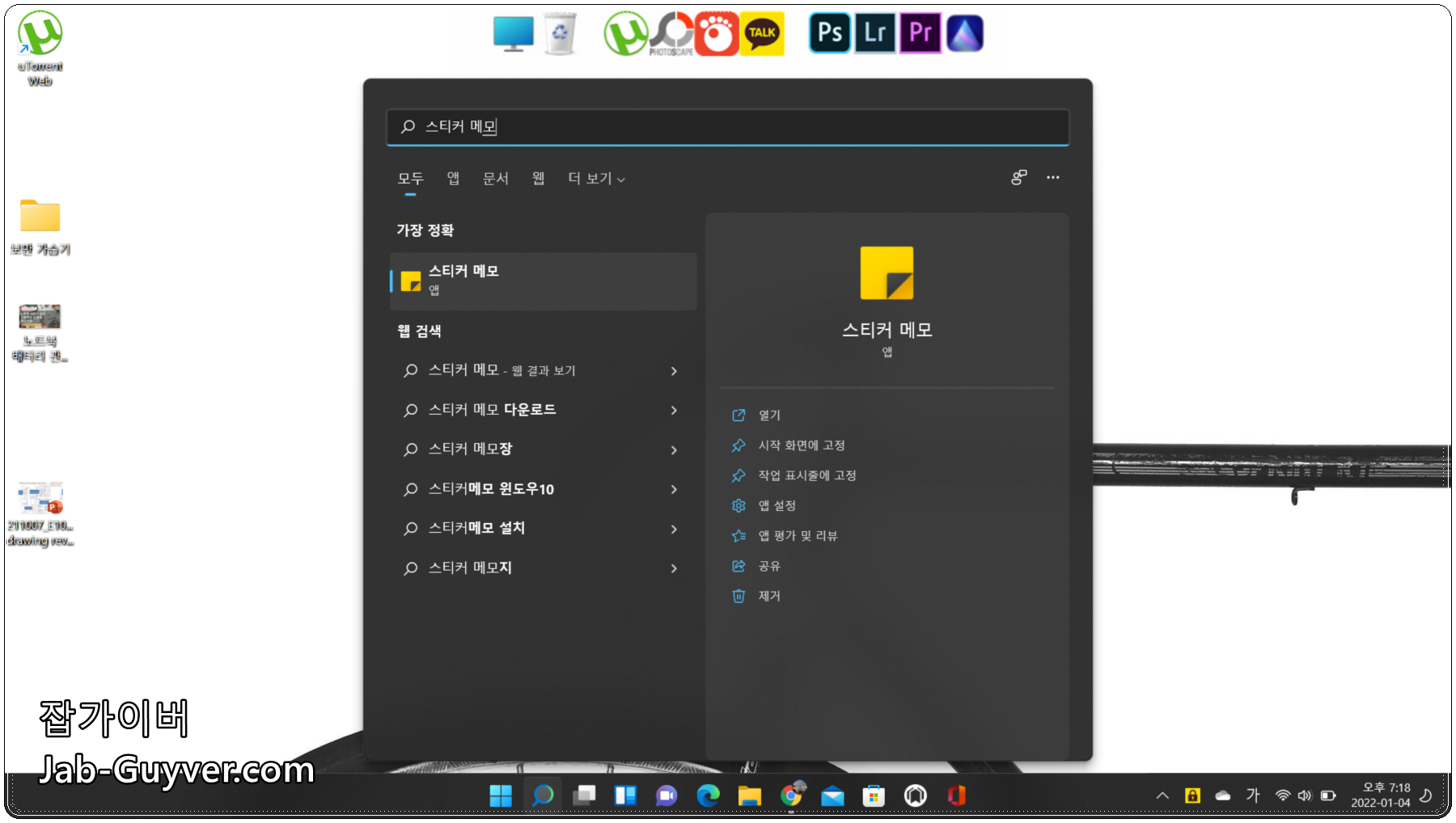Open Microsoft Store from the taskbar
This screenshot has height=823, width=1456.
(x=874, y=795)
